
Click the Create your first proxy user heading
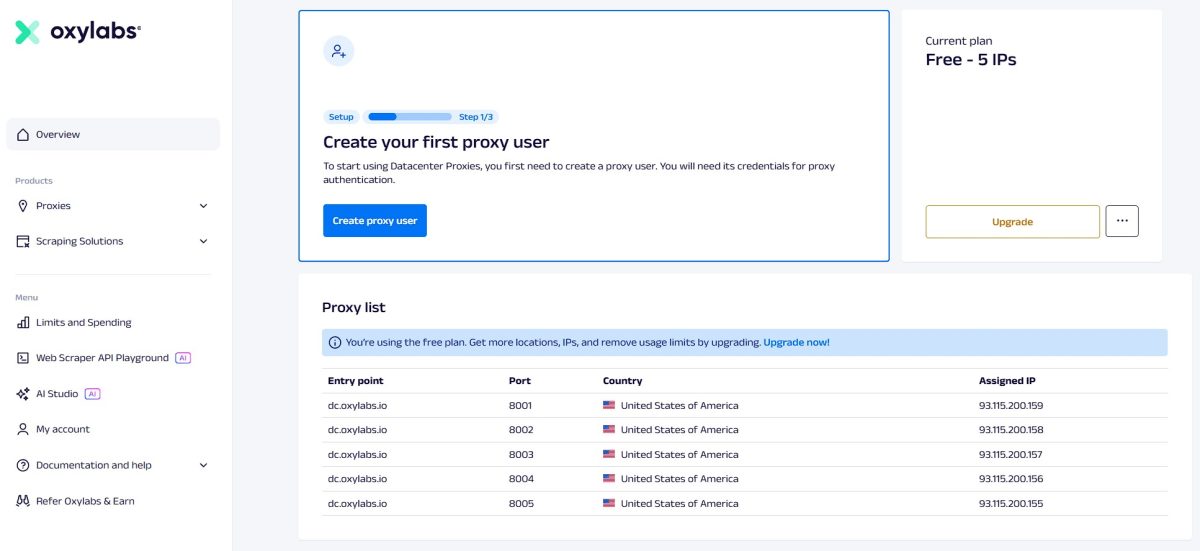(x=436, y=142)
